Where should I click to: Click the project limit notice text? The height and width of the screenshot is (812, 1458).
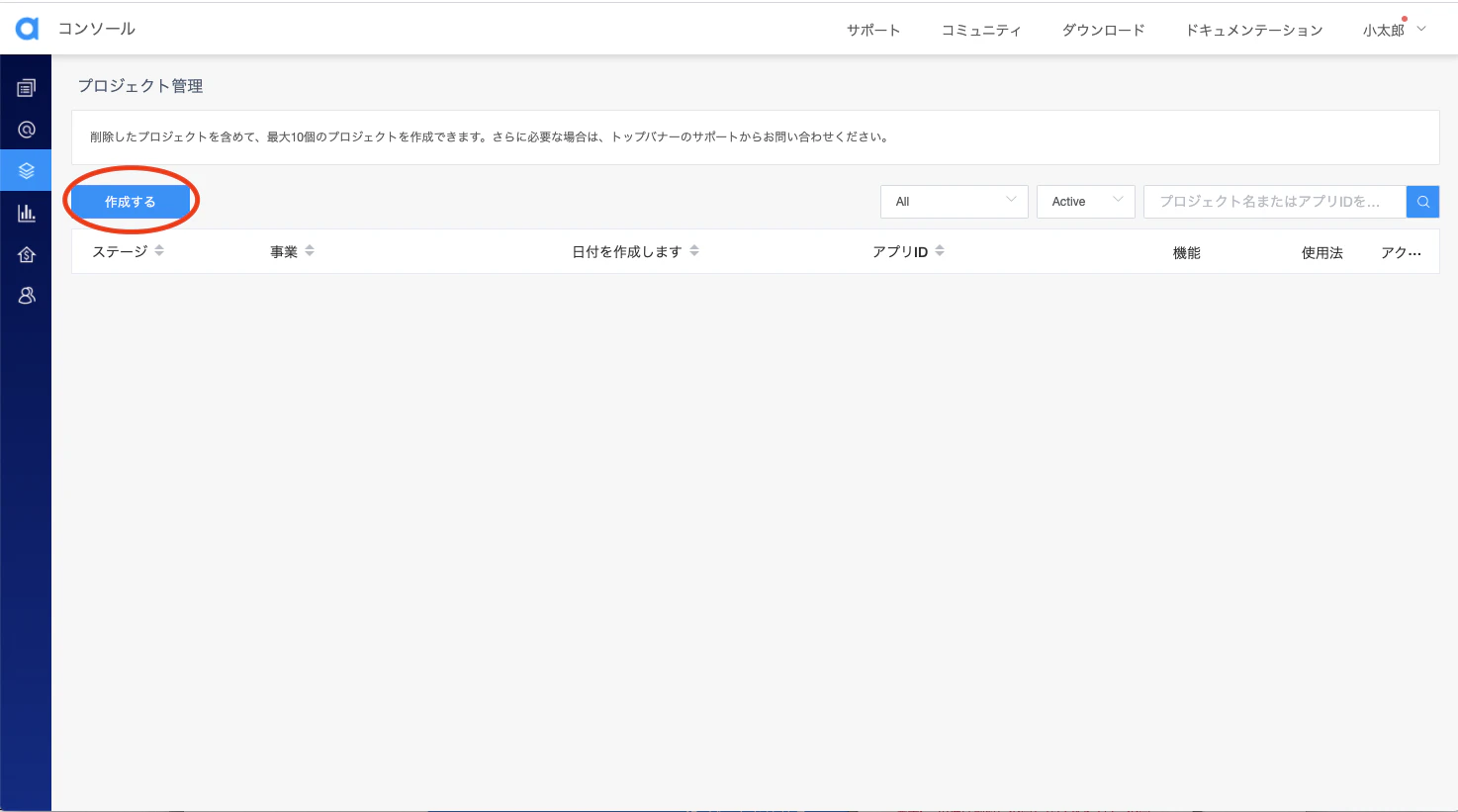[491, 137]
